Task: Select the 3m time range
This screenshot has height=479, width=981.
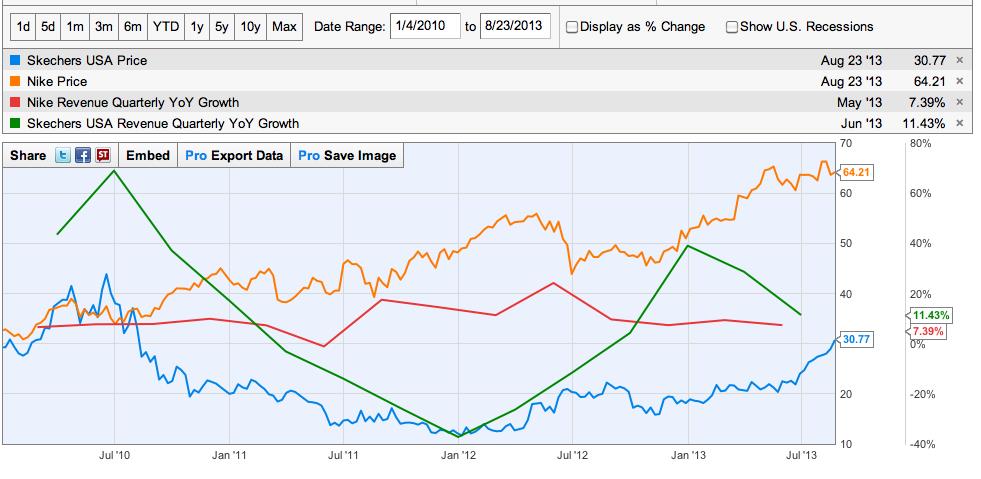Action: pyautogui.click(x=103, y=27)
